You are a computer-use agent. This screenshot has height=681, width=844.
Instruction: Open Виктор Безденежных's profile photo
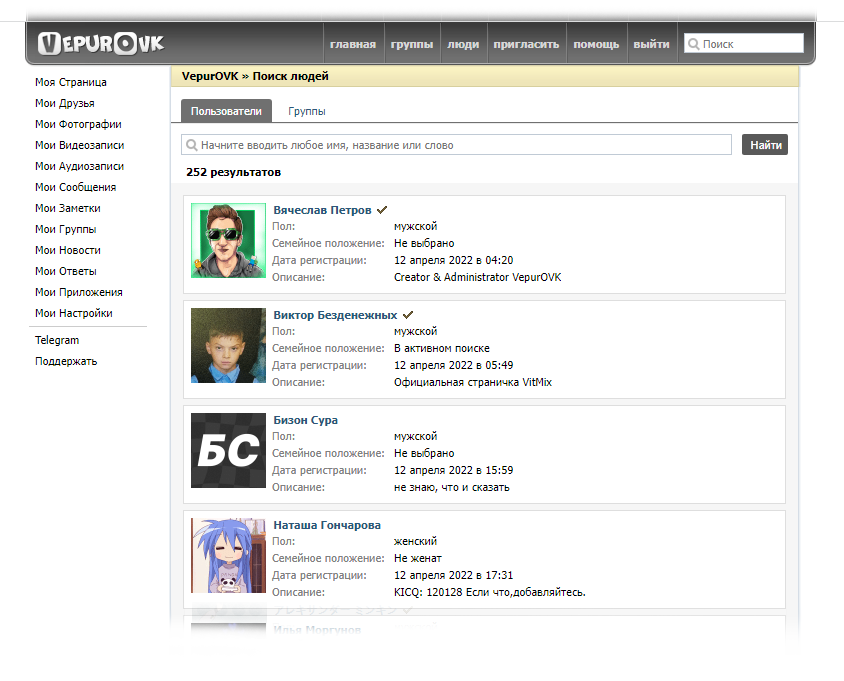click(x=228, y=345)
